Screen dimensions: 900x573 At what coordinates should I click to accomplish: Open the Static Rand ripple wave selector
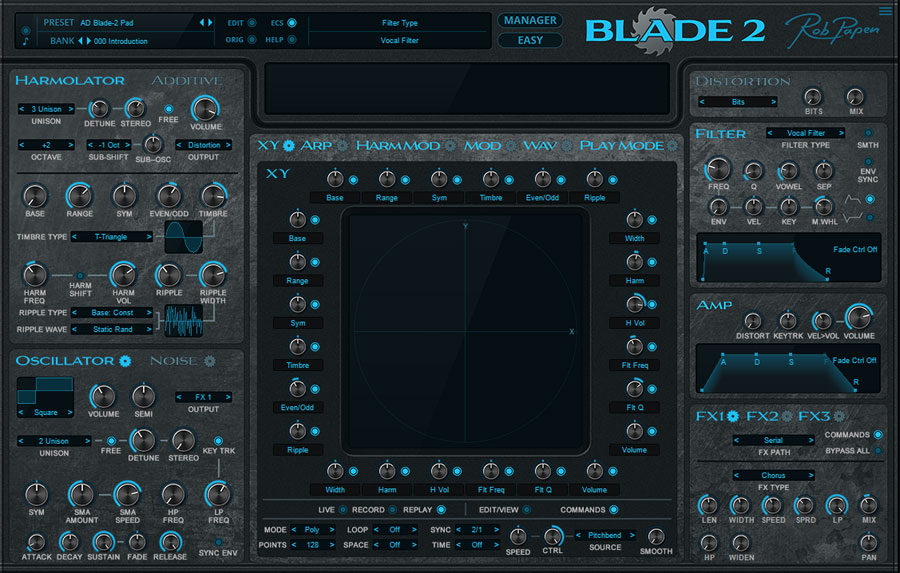click(112, 329)
